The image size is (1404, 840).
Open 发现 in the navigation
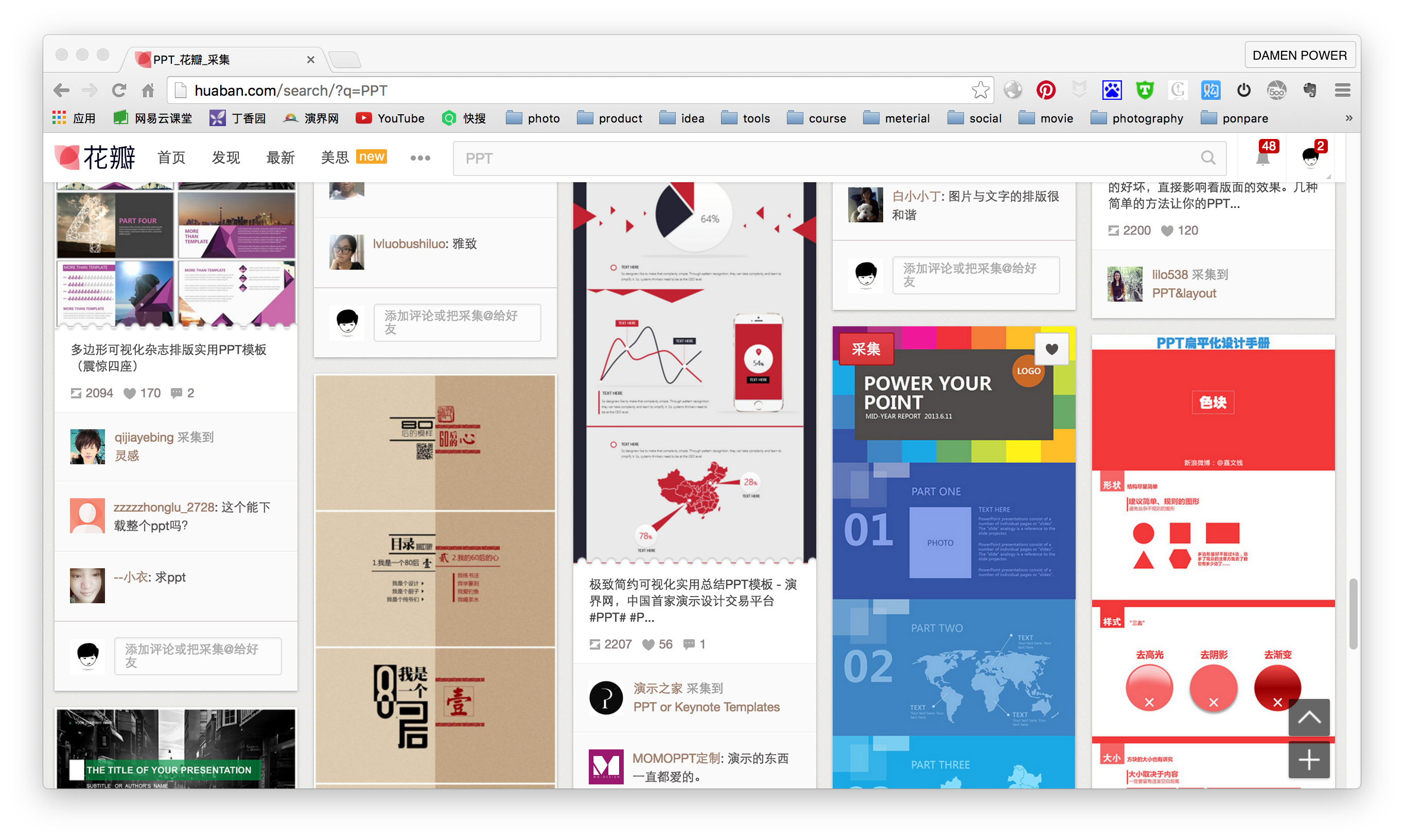[226, 157]
